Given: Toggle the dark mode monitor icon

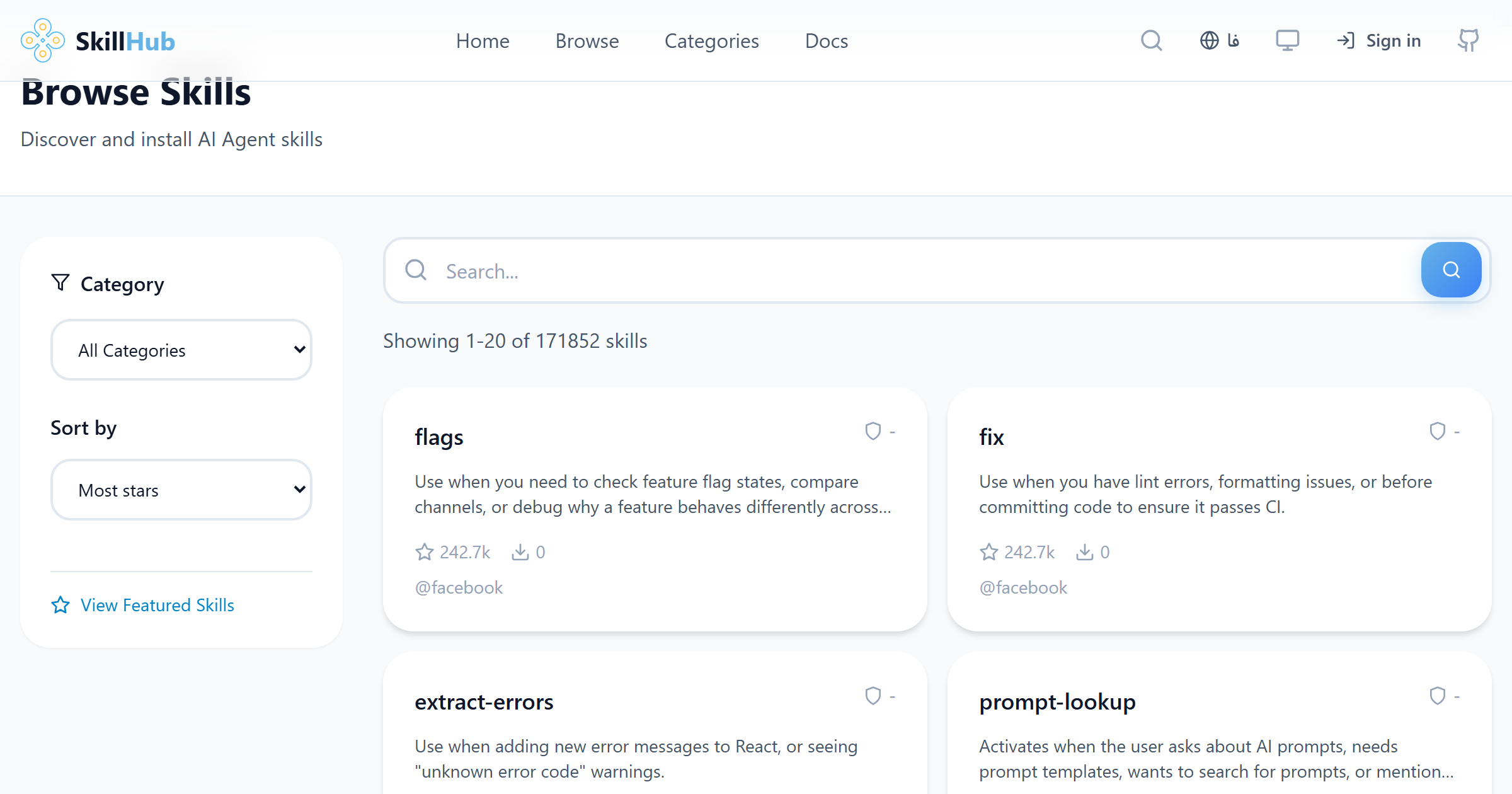Looking at the screenshot, I should (1287, 40).
